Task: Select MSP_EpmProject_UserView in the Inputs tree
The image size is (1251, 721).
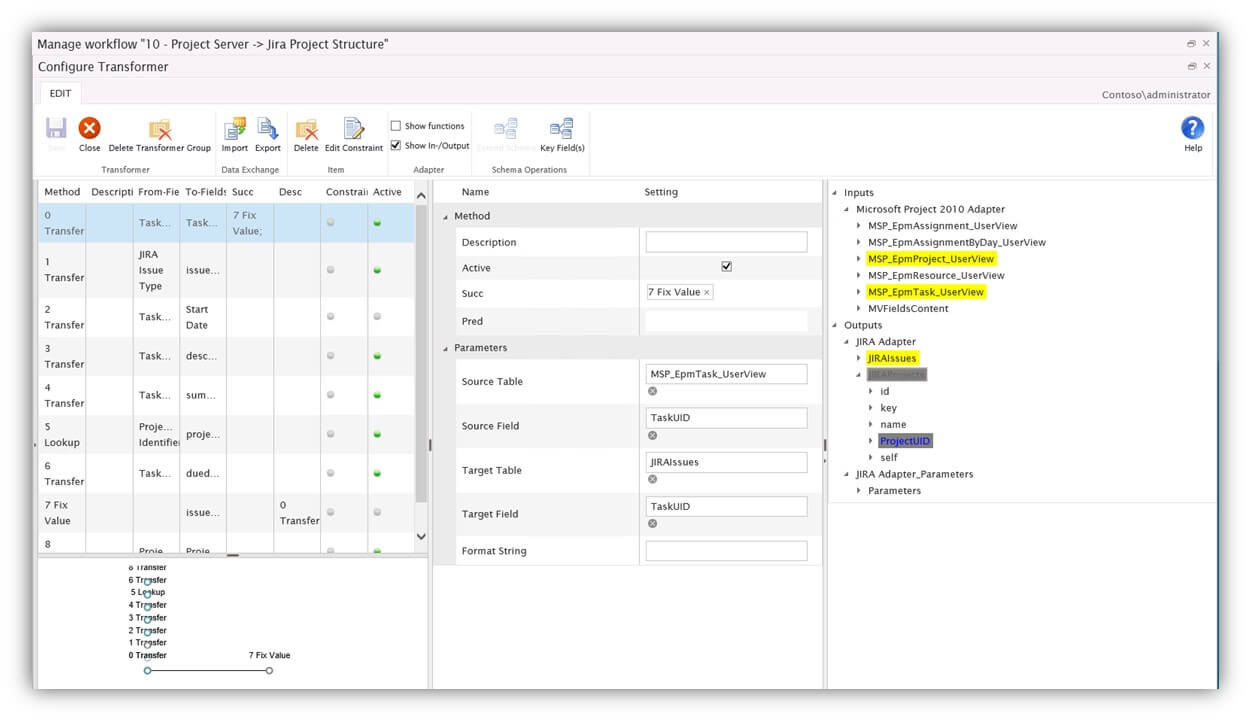Action: 931,259
